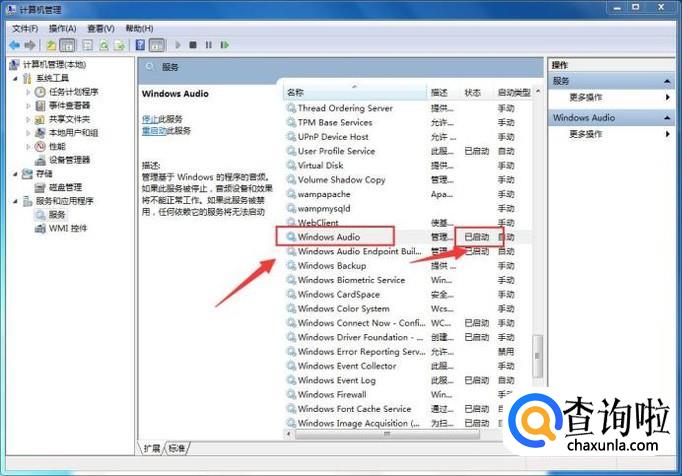Select 性能 in the tree

57,146
